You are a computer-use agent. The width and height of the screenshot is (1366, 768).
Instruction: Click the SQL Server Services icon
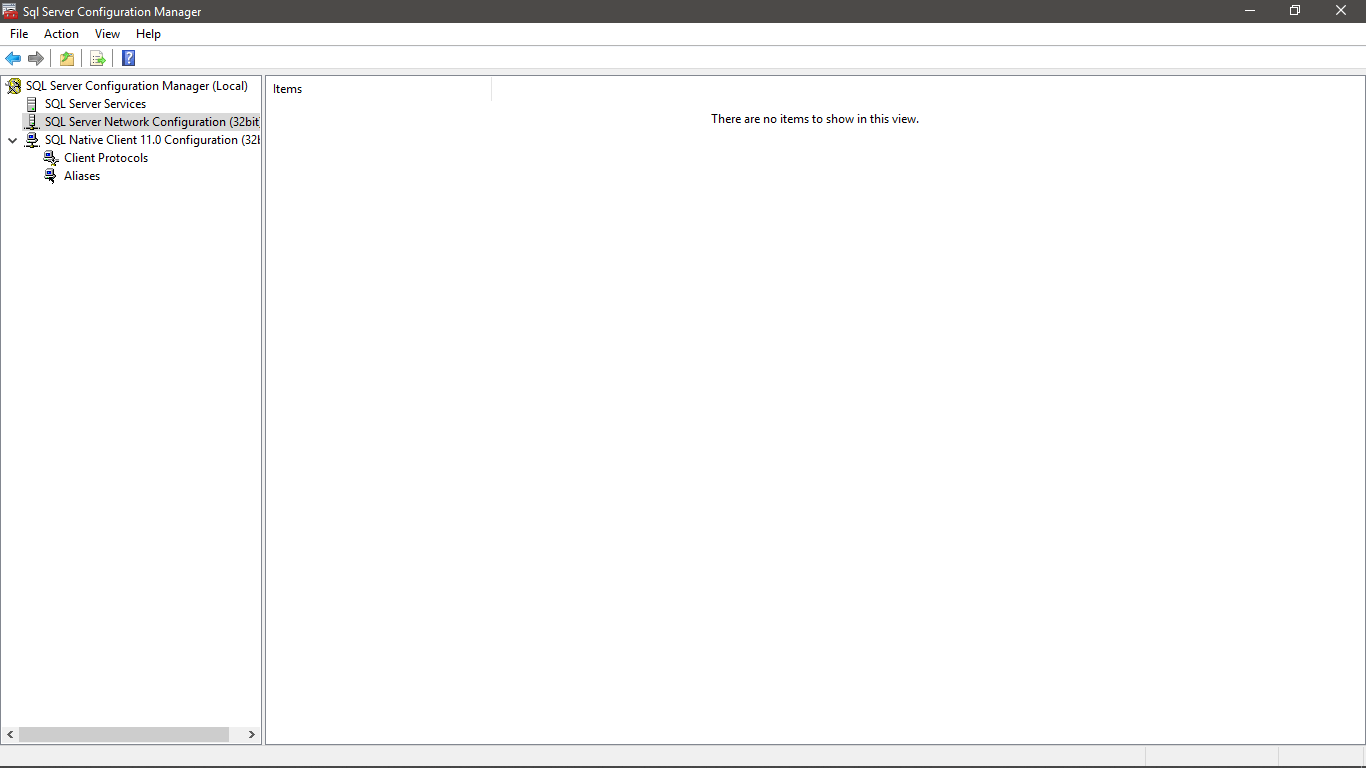[32, 104]
